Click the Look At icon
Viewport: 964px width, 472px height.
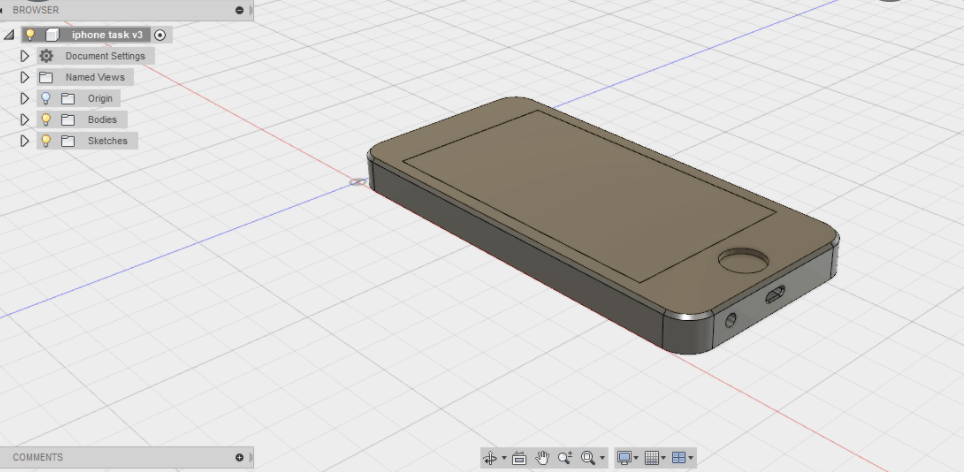(x=519, y=458)
